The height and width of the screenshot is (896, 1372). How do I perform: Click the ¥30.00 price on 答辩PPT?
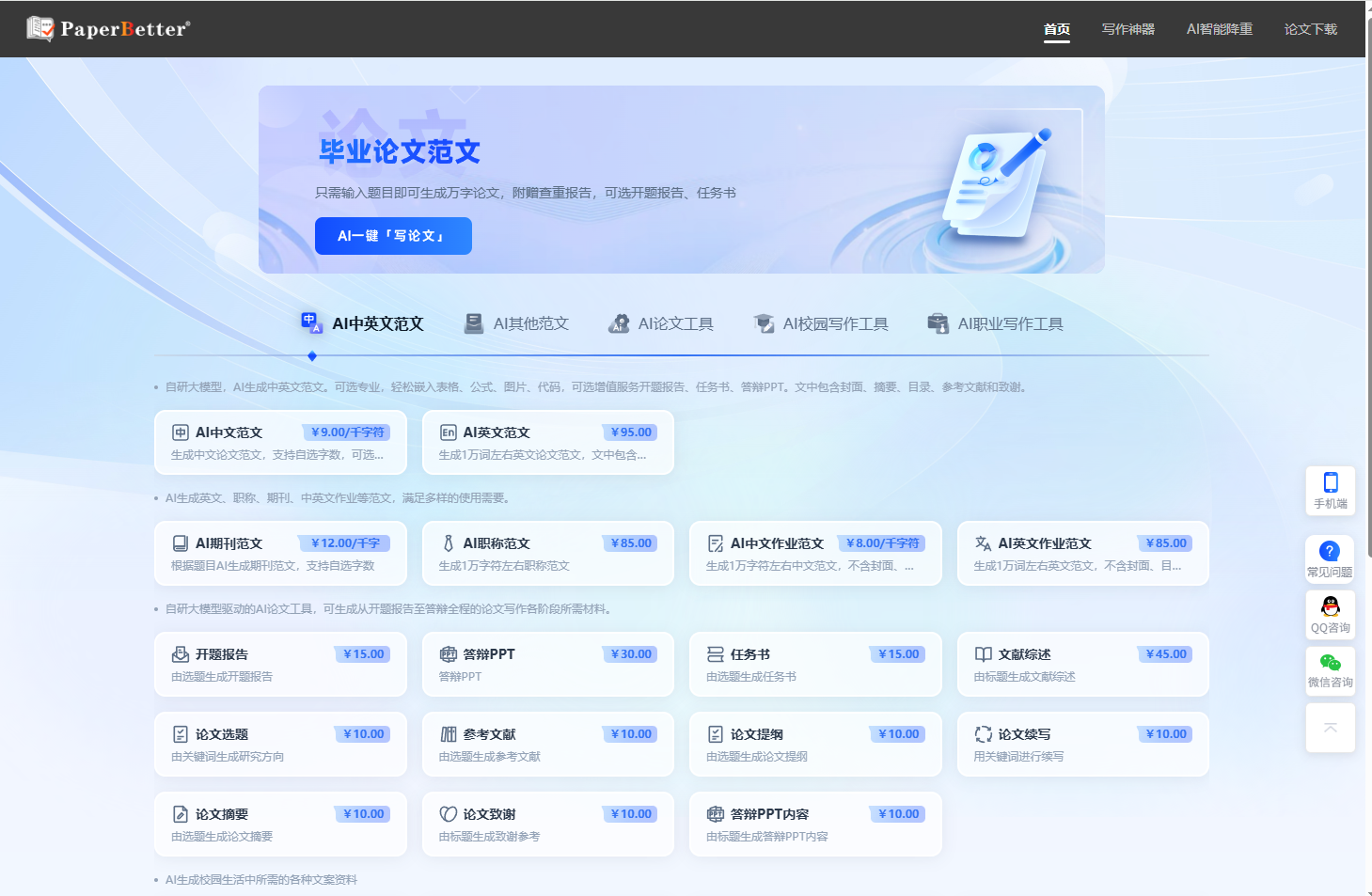[630, 654]
